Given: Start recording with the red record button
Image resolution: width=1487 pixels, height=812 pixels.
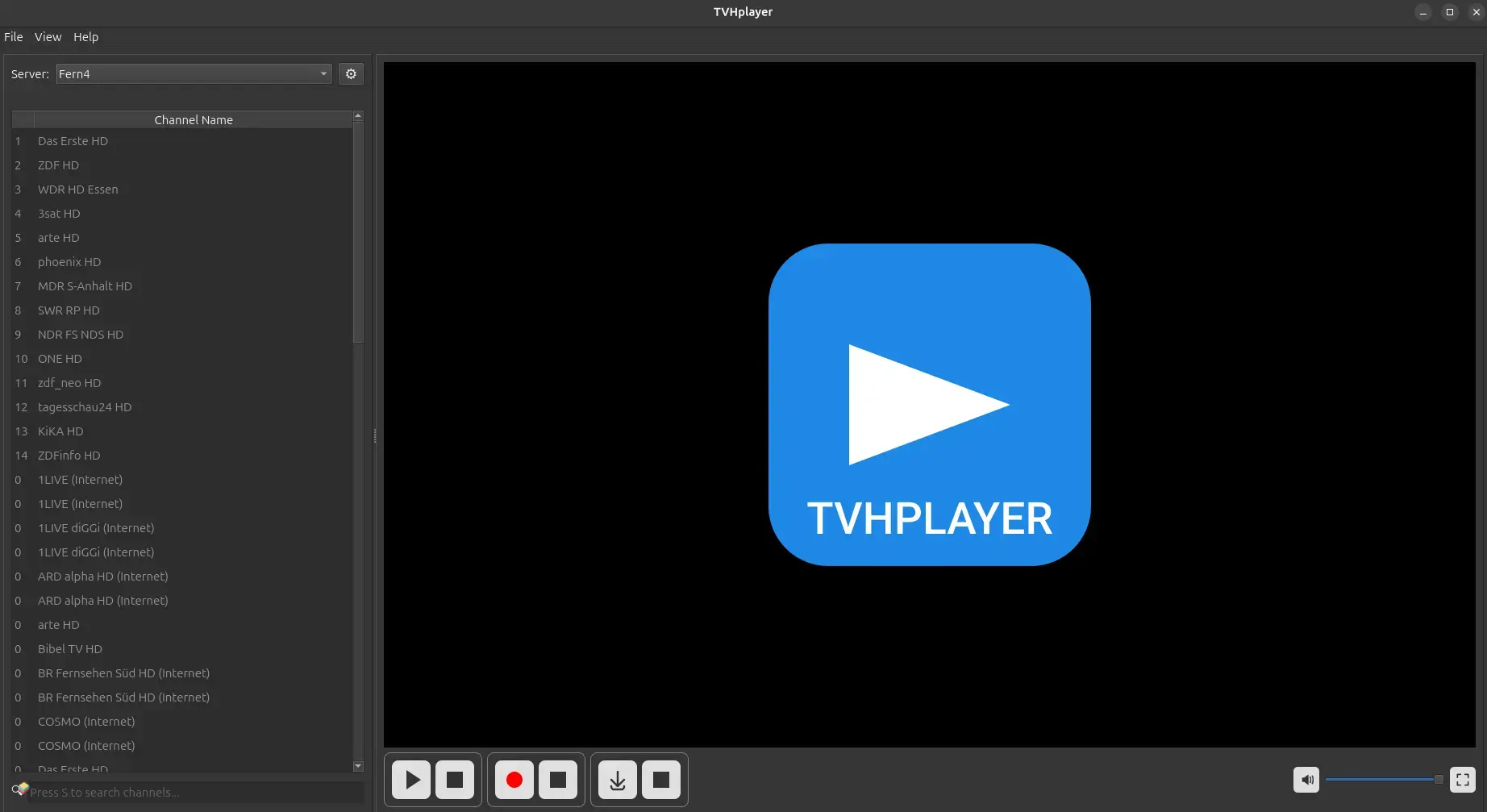Looking at the screenshot, I should [514, 780].
